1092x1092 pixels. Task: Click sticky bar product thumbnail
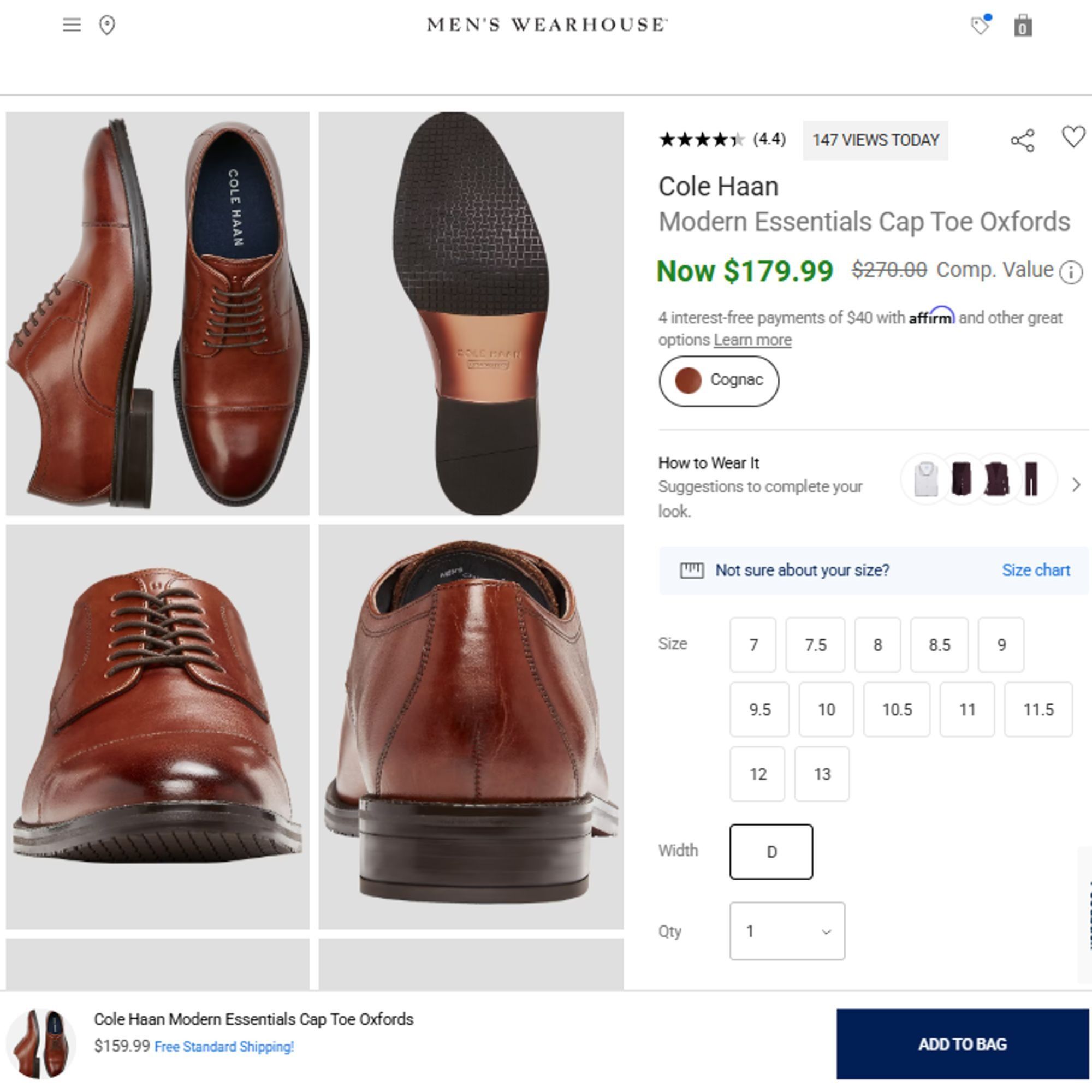tap(41, 1043)
